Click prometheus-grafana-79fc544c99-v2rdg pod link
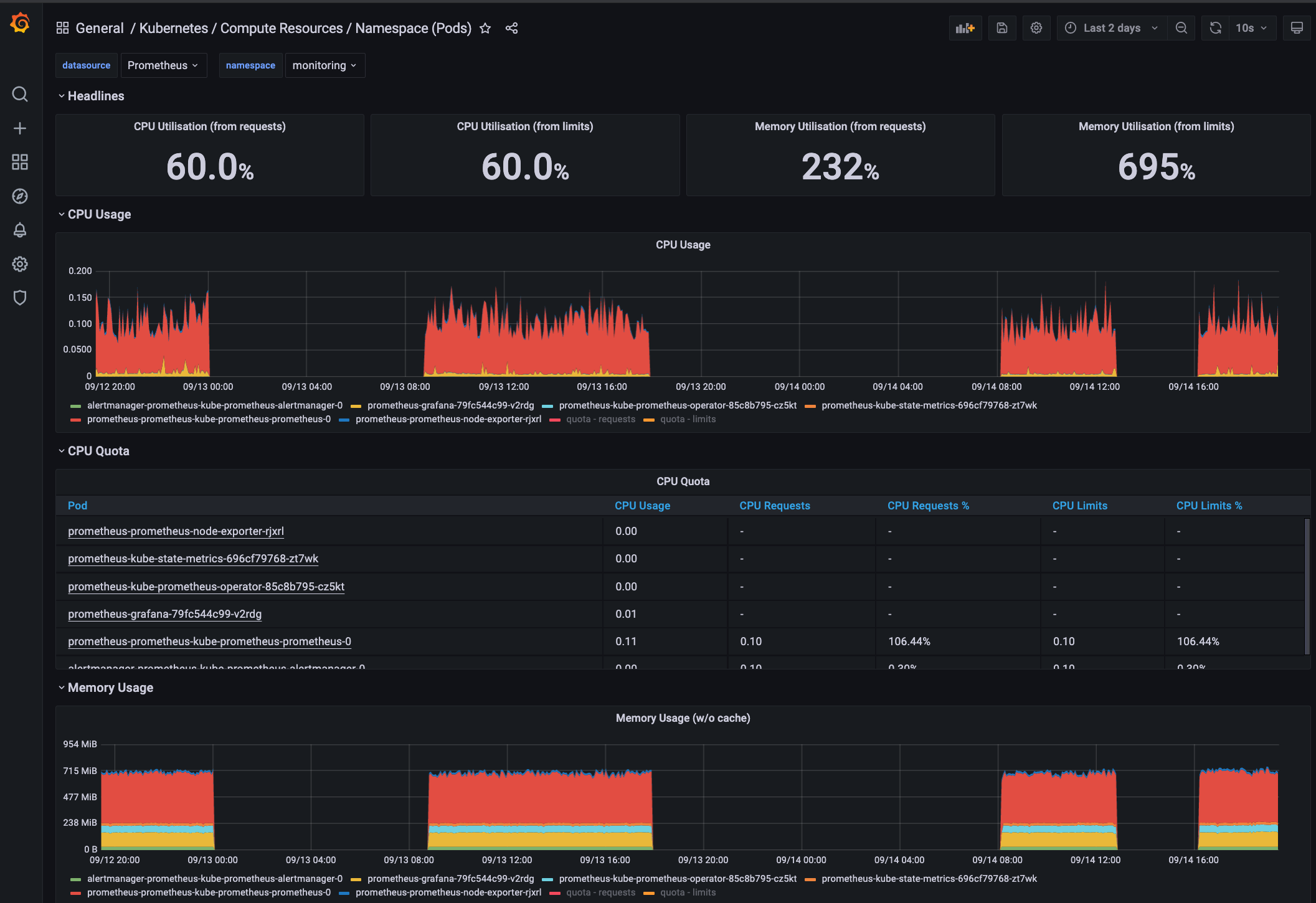This screenshot has width=1316, height=903. [x=164, y=613]
